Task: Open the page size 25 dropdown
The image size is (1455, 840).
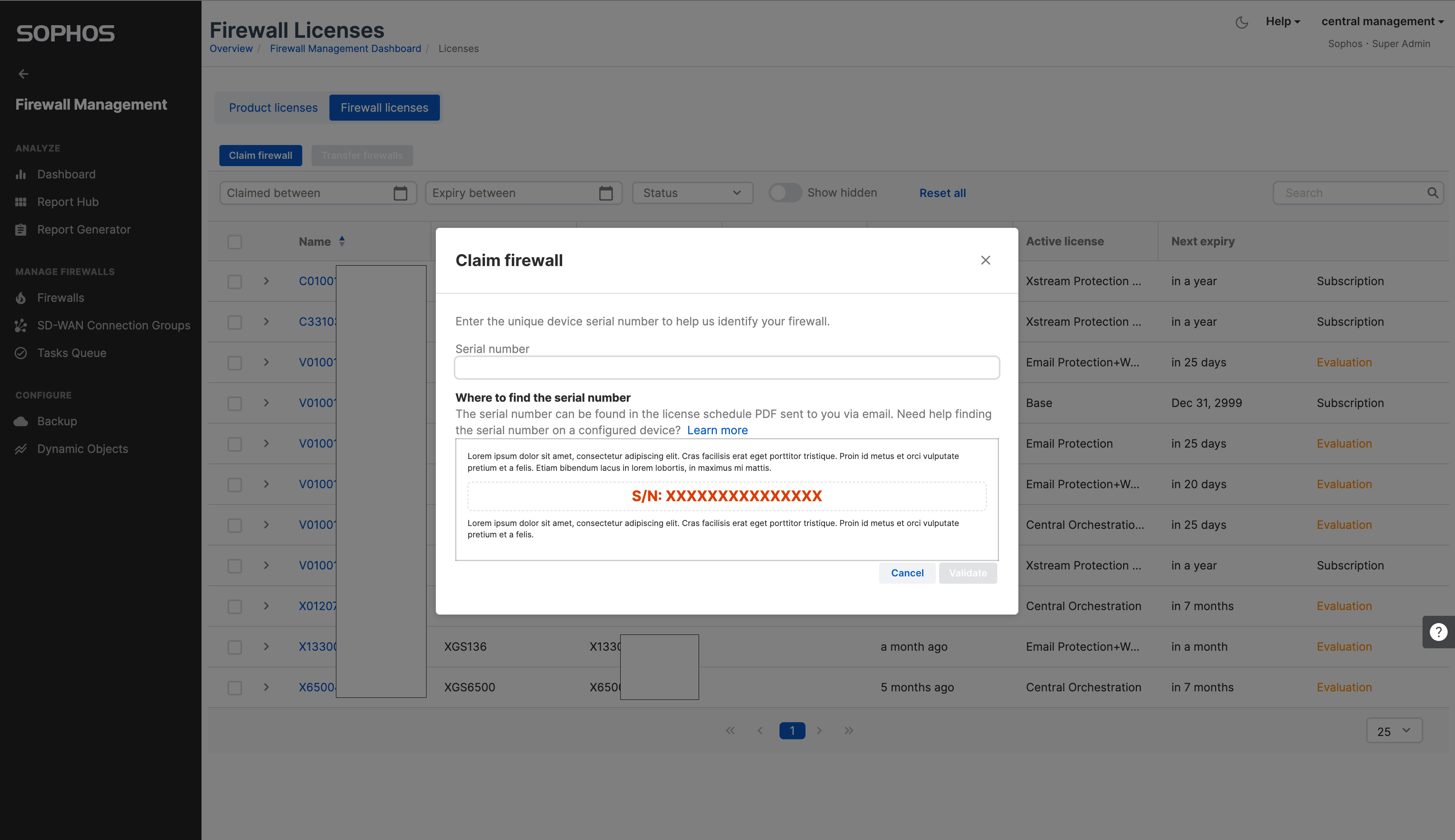Action: 1394,731
